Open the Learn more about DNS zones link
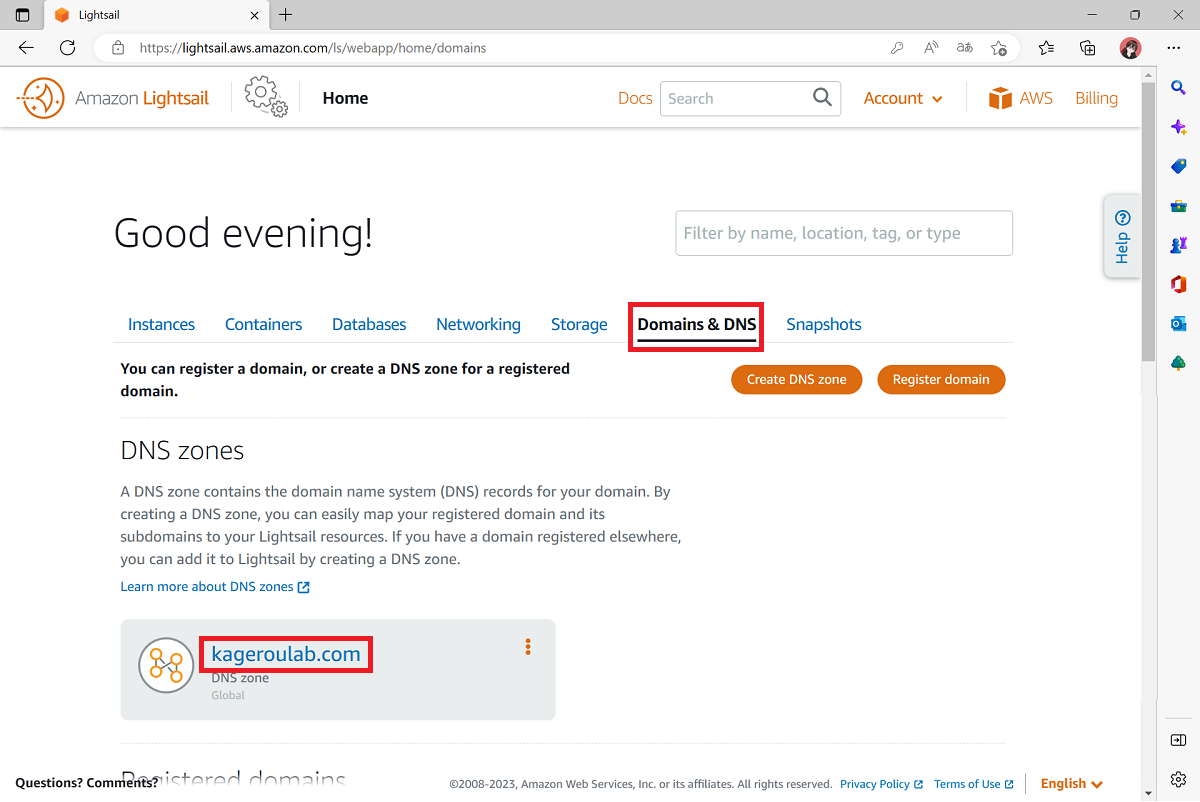 pos(207,586)
